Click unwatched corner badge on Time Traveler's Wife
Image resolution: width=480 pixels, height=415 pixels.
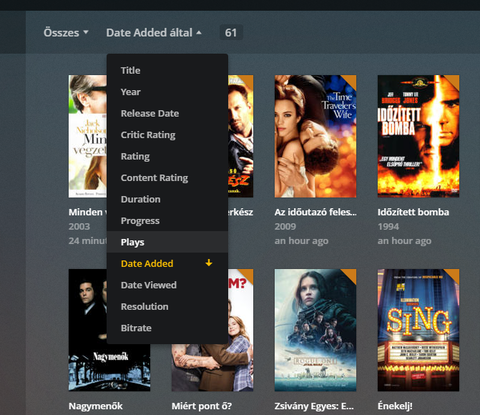[x=350, y=81]
